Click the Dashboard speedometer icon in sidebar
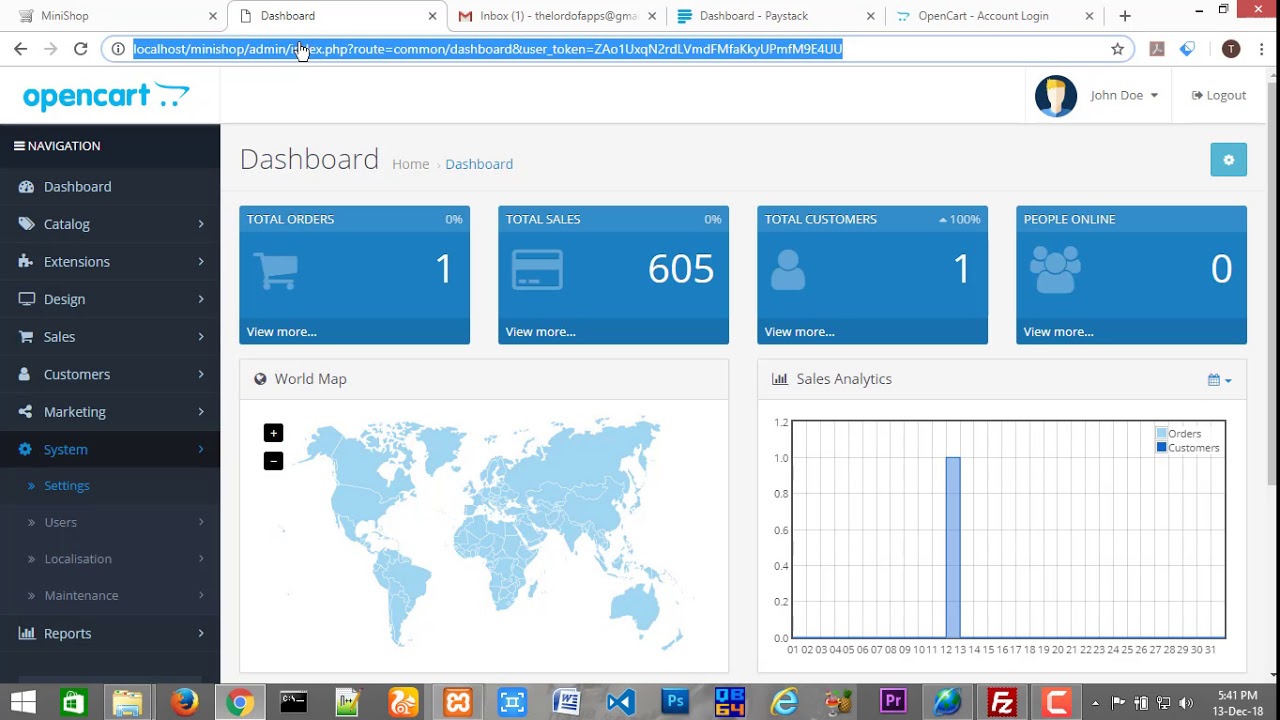 tap(26, 187)
